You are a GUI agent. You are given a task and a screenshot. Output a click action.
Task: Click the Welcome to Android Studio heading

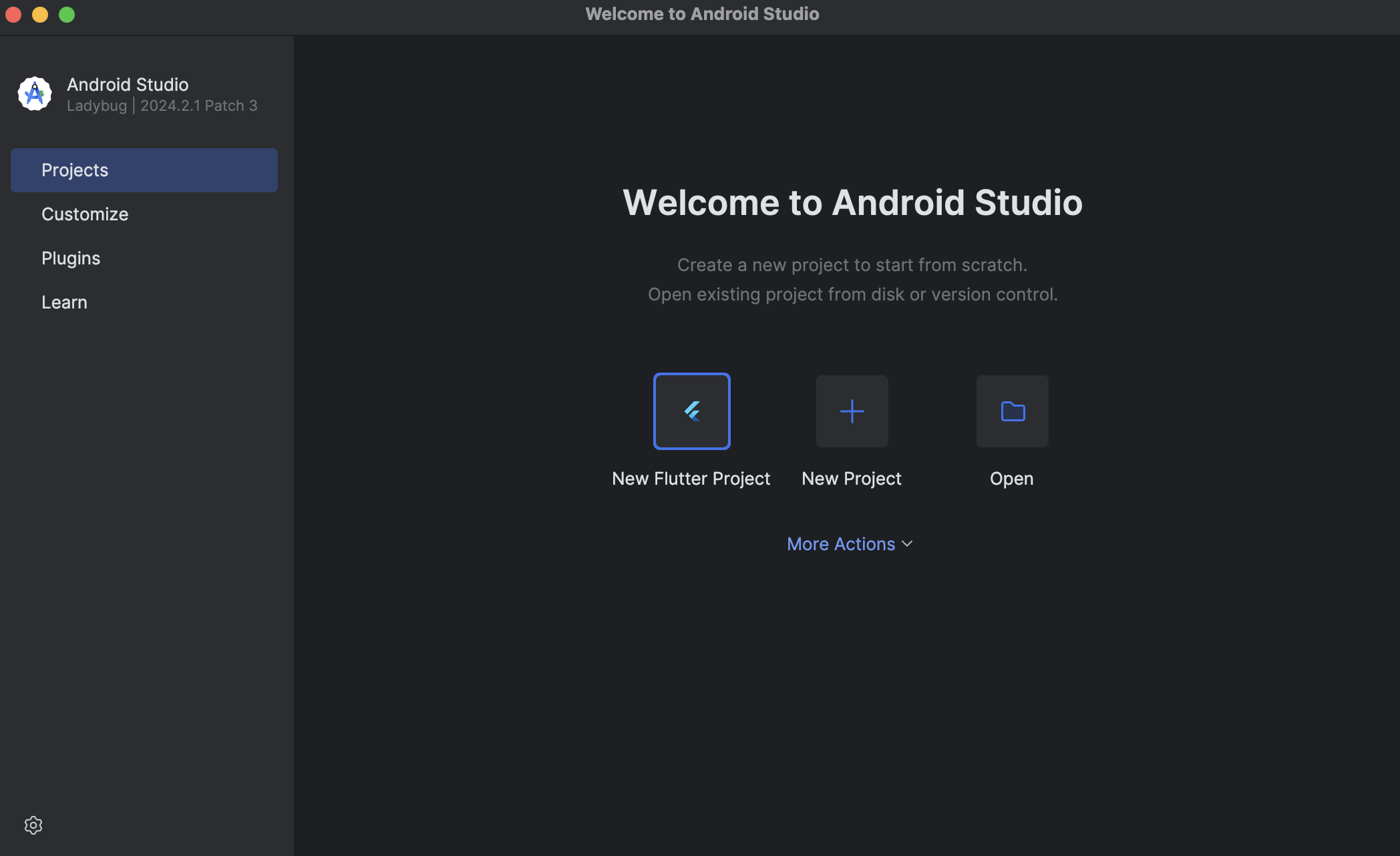pos(853,202)
